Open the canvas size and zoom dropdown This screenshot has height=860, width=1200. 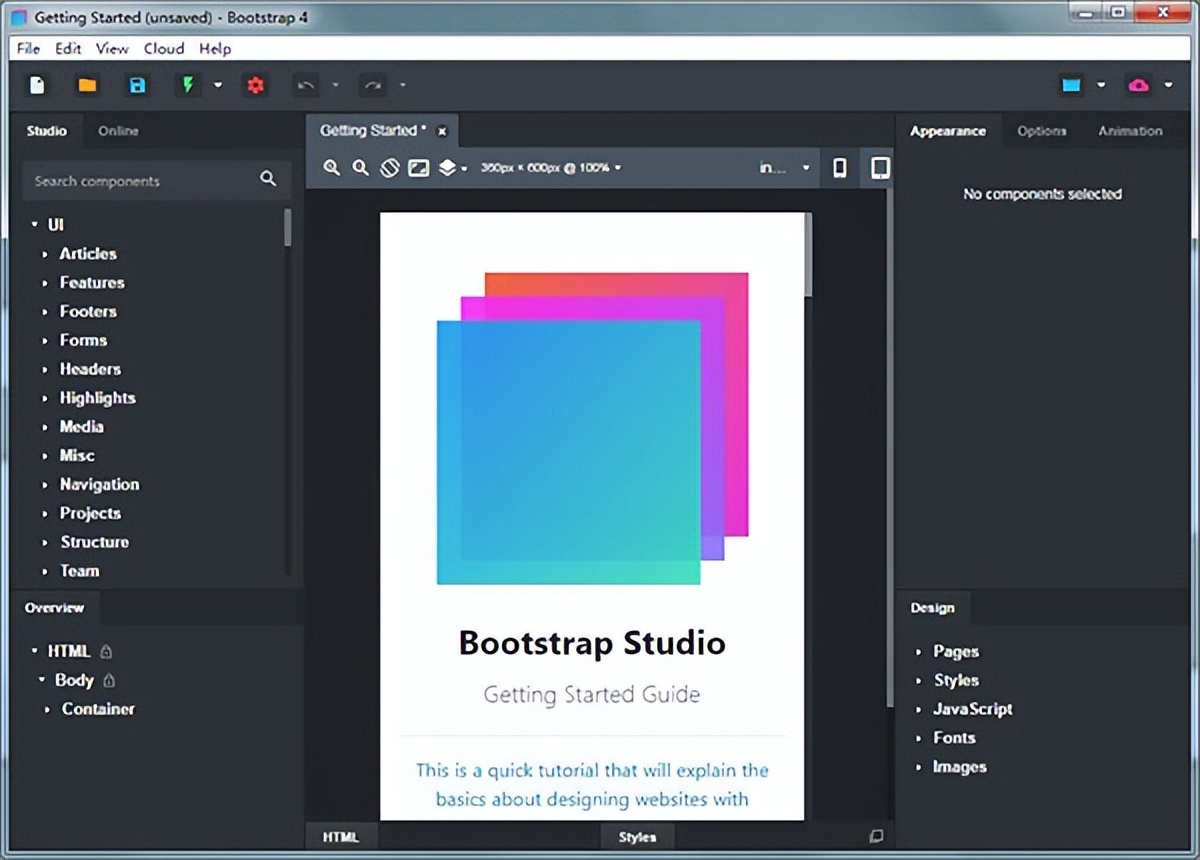point(550,168)
